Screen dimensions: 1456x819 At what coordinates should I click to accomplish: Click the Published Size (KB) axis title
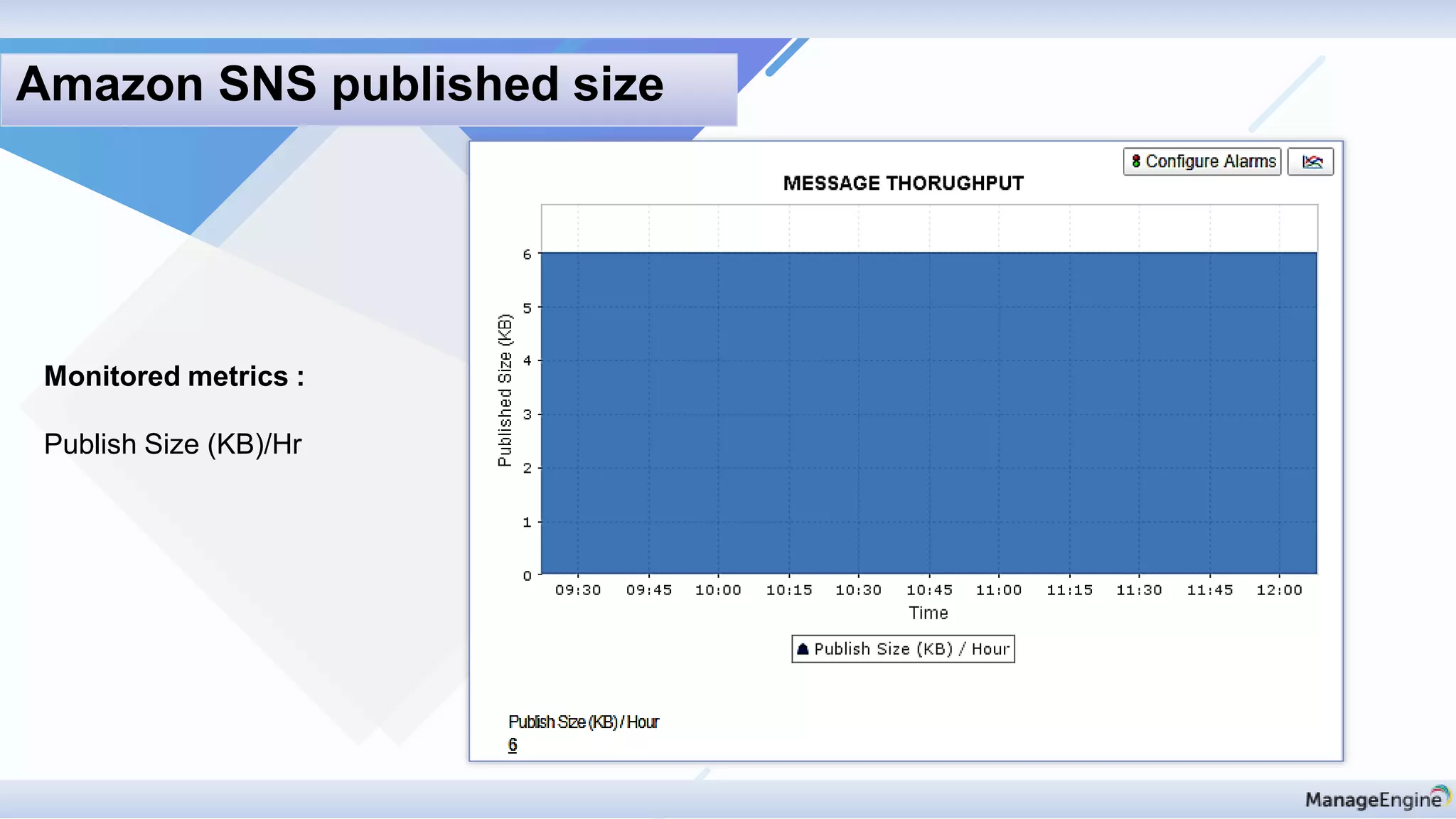click(x=505, y=390)
